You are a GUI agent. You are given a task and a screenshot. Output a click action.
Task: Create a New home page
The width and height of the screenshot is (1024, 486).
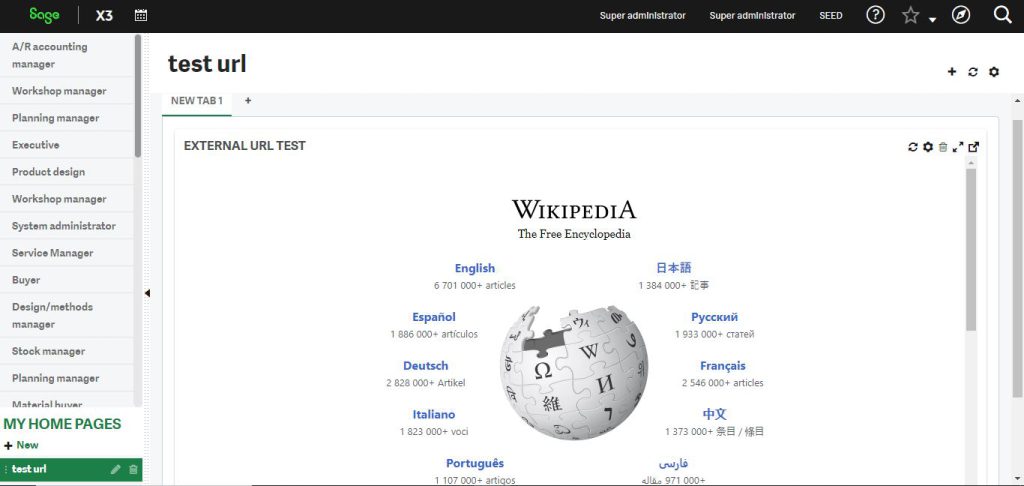[22, 445]
